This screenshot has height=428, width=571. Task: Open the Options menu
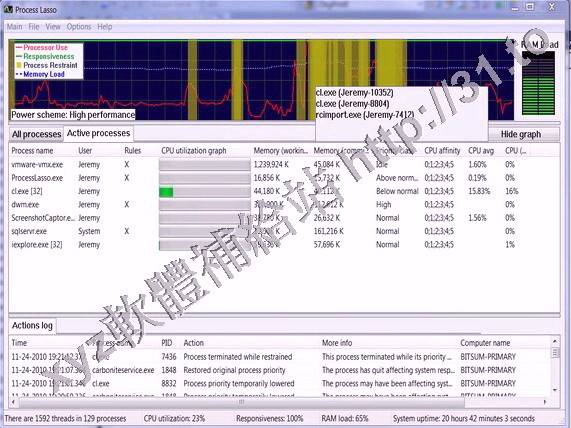point(79,27)
